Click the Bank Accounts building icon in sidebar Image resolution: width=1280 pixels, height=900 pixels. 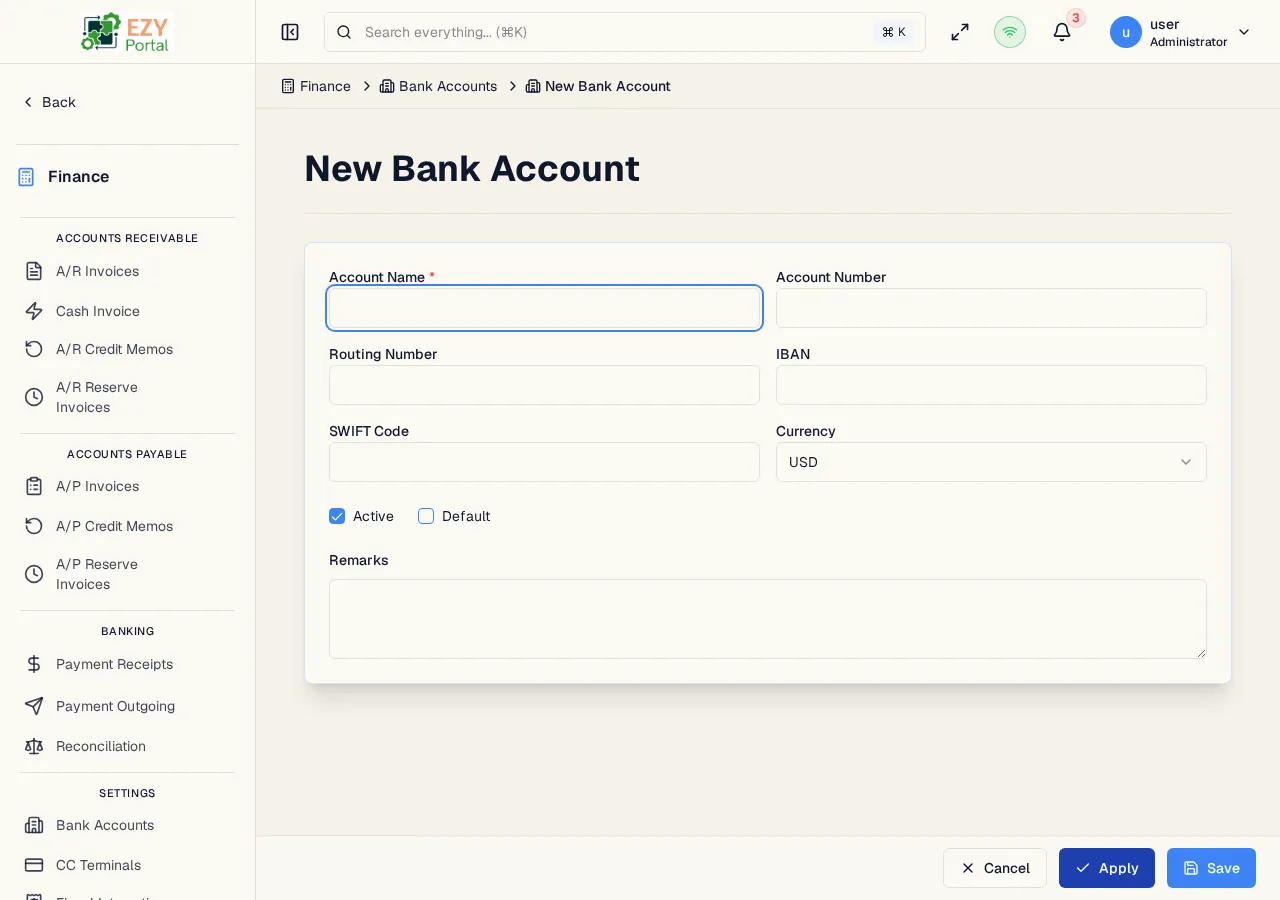point(34,825)
